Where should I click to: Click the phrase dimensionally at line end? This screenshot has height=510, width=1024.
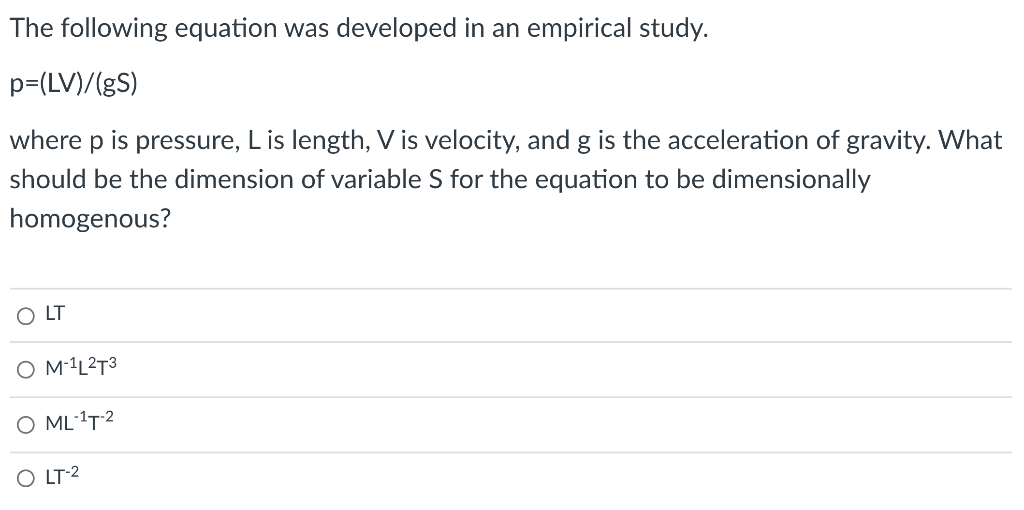tap(790, 180)
